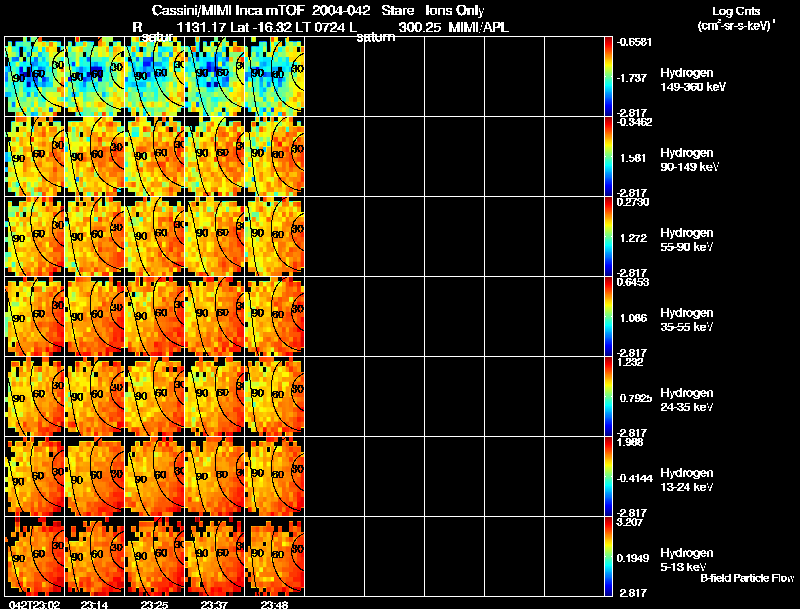This screenshot has height=609, width=800.
Task: Click the 55-90 keV row color bar
Action: point(608,237)
